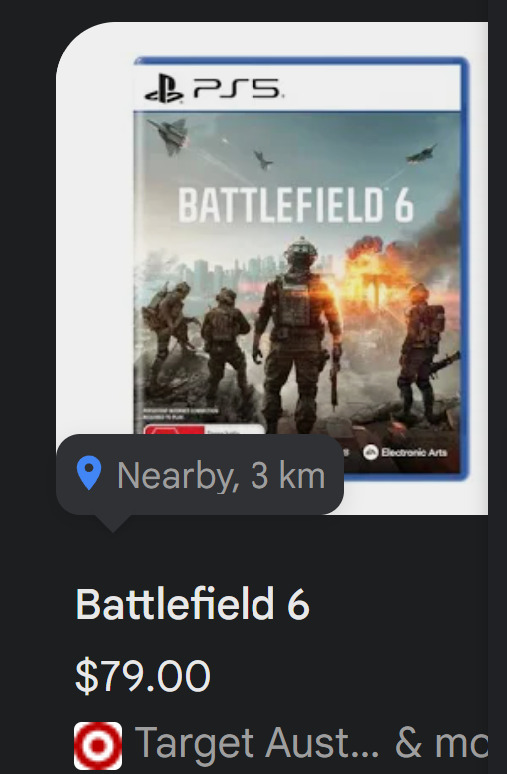Click the $79.00 price

[143, 675]
